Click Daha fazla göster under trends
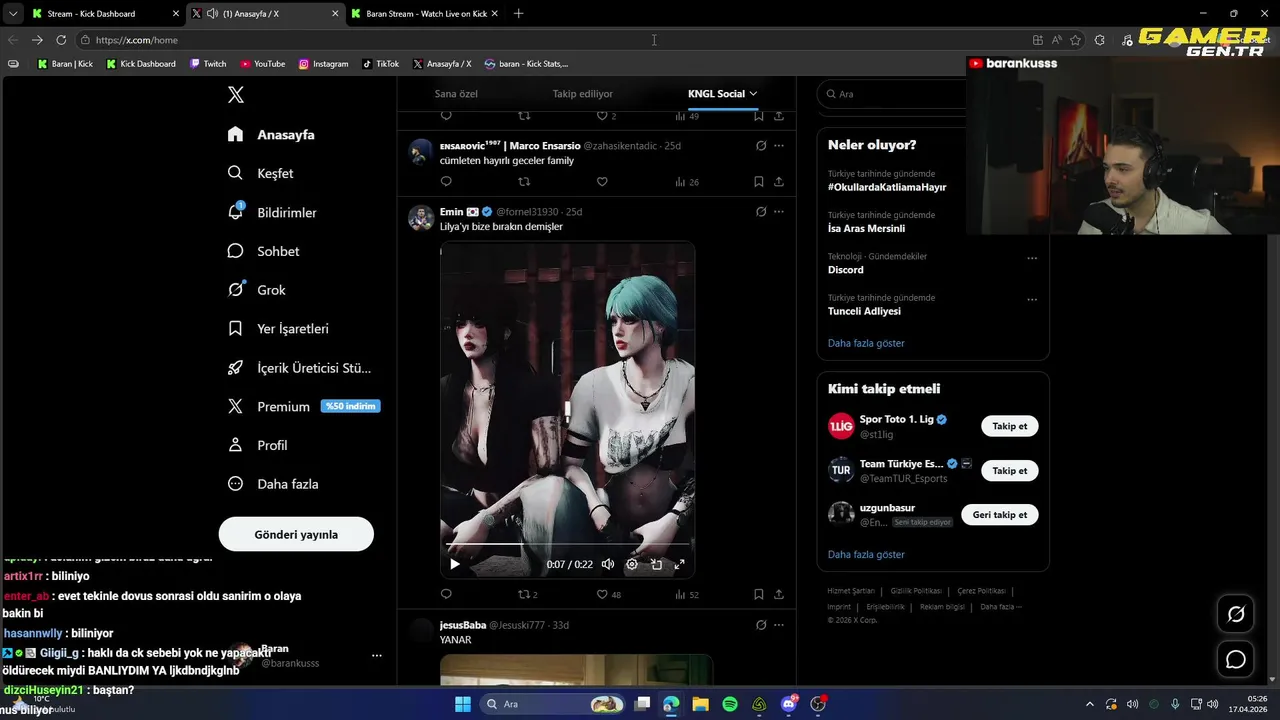The width and height of the screenshot is (1280, 720). click(x=866, y=343)
